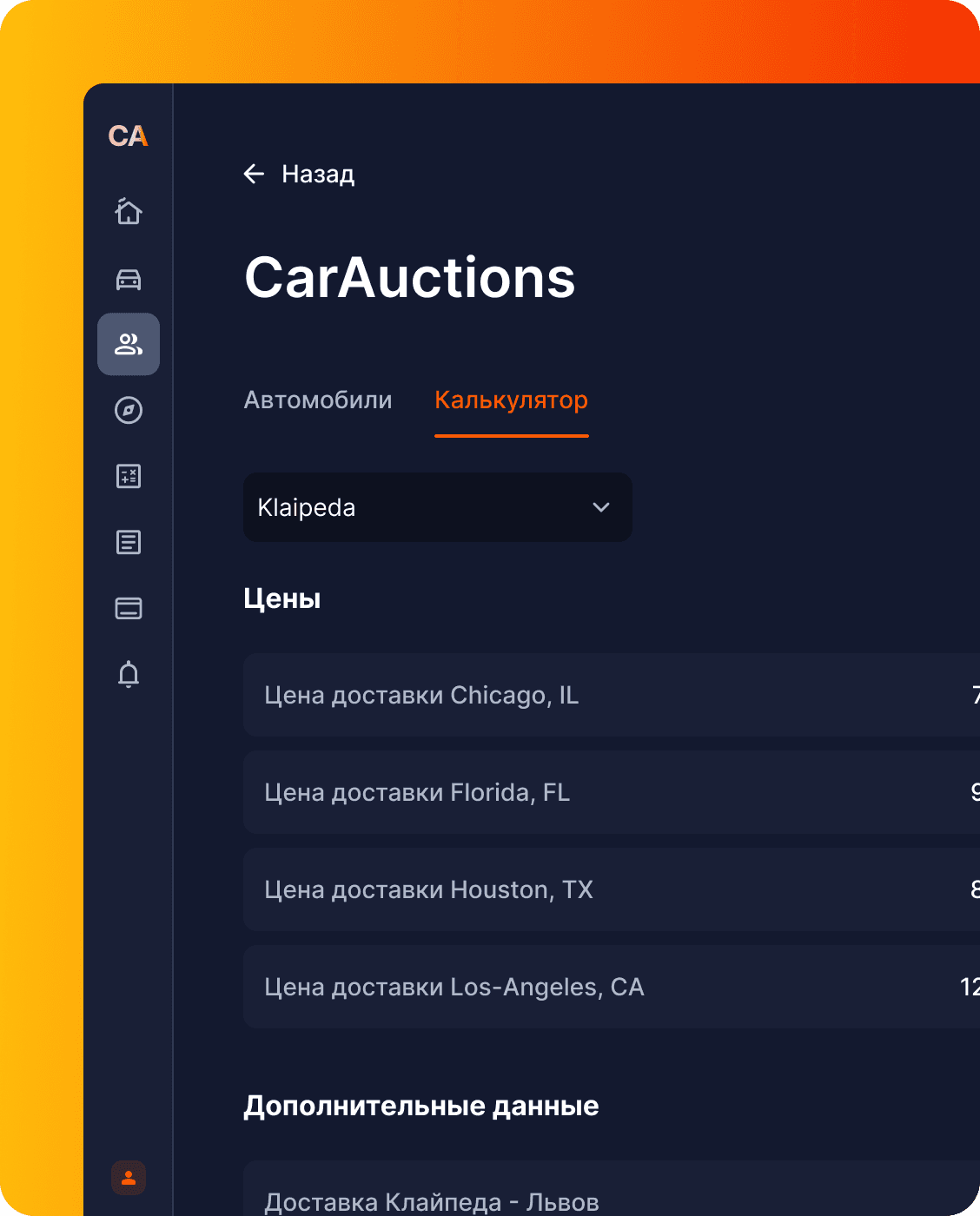Open the payment card icon
The width and height of the screenshot is (980, 1216).
[x=129, y=609]
